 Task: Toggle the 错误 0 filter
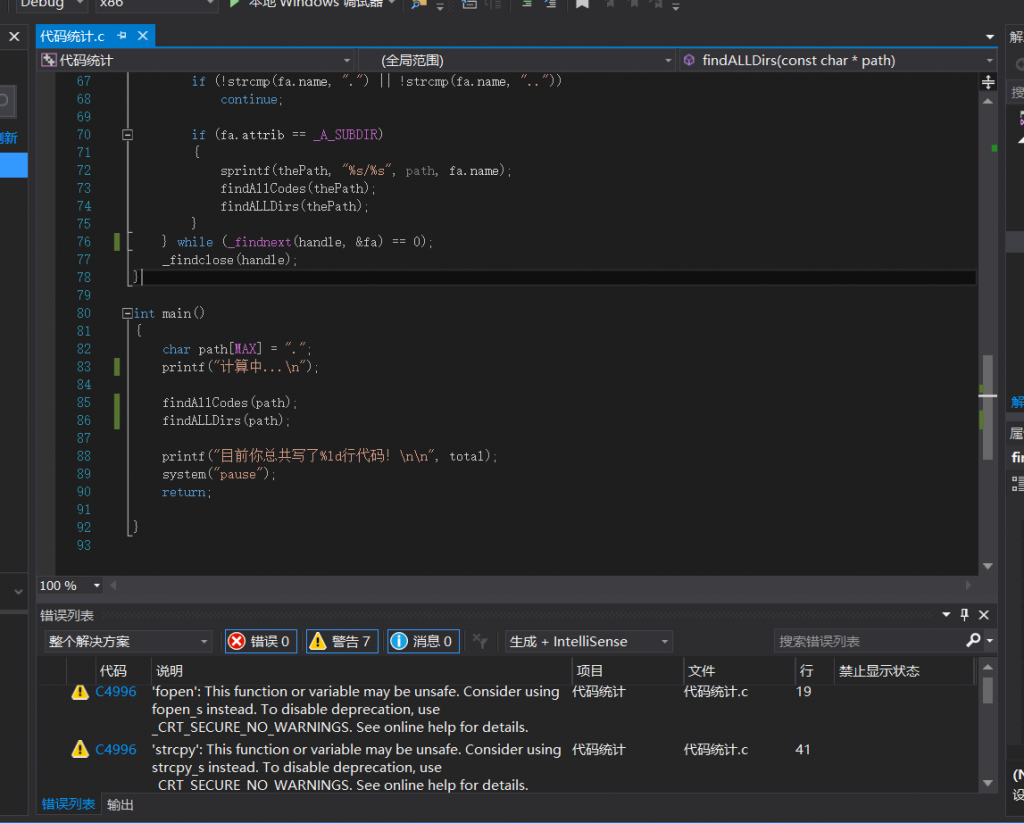click(261, 641)
